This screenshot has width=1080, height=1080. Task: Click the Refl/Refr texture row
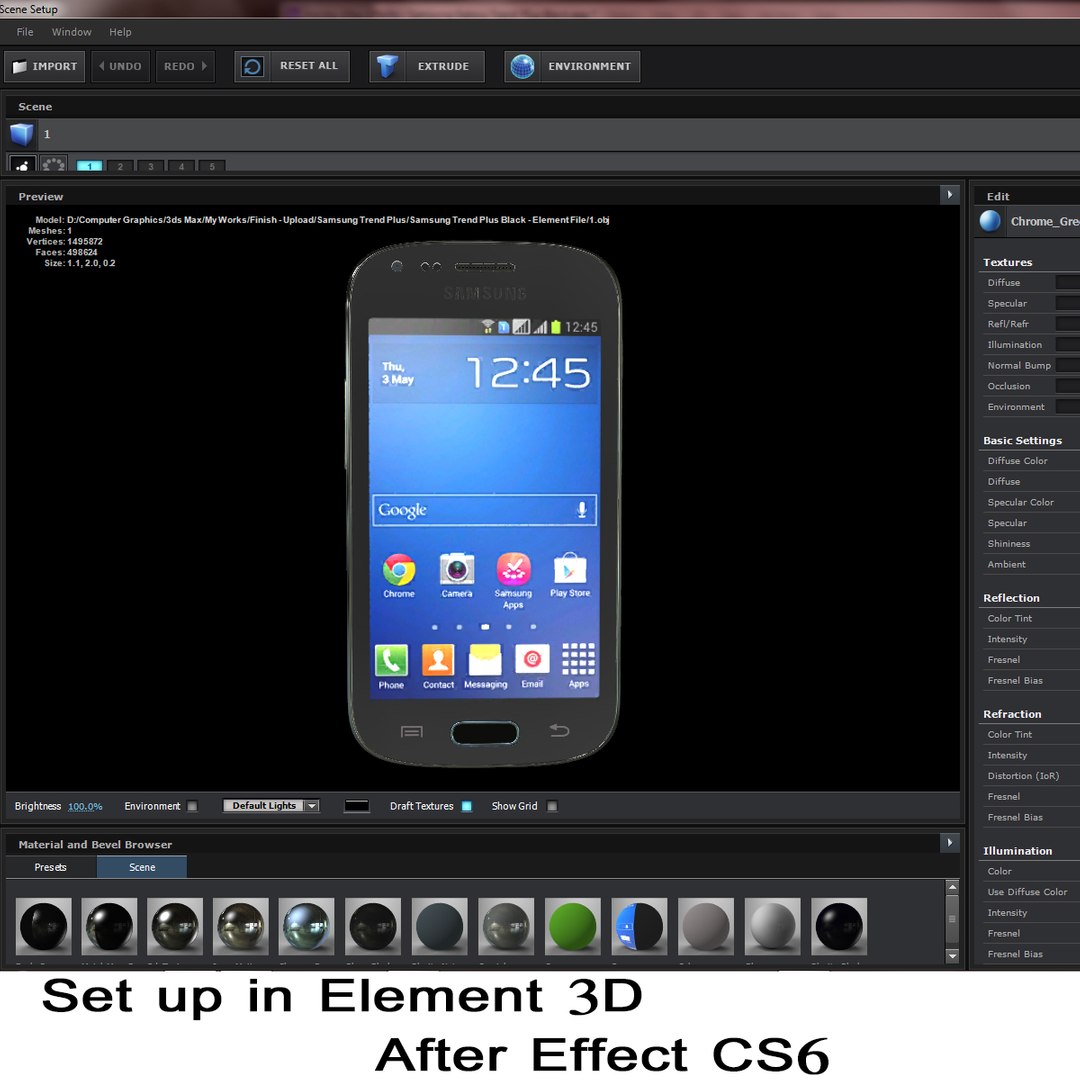pyautogui.click(x=1029, y=324)
